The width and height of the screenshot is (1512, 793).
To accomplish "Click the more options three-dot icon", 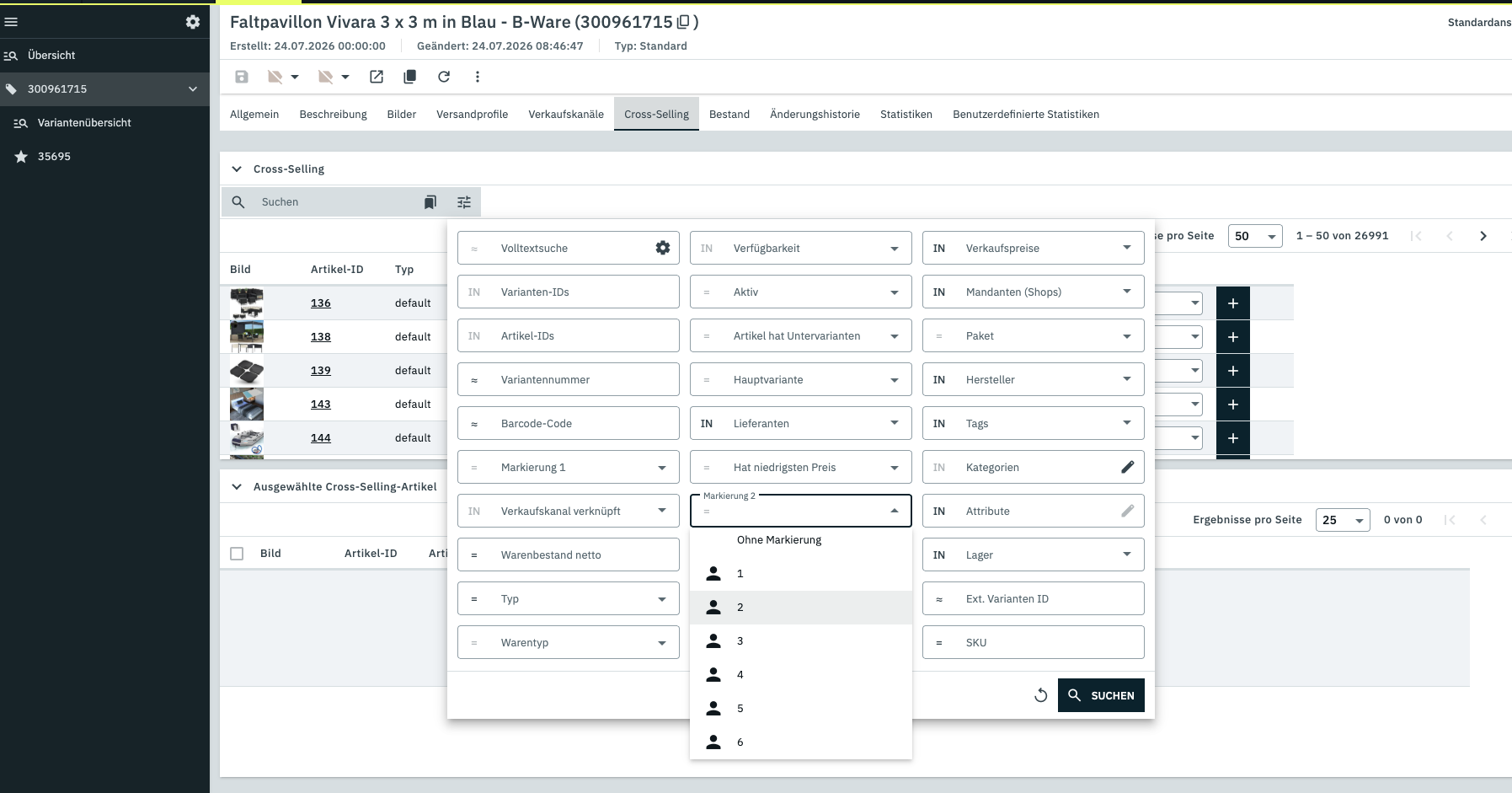I will click(x=478, y=77).
